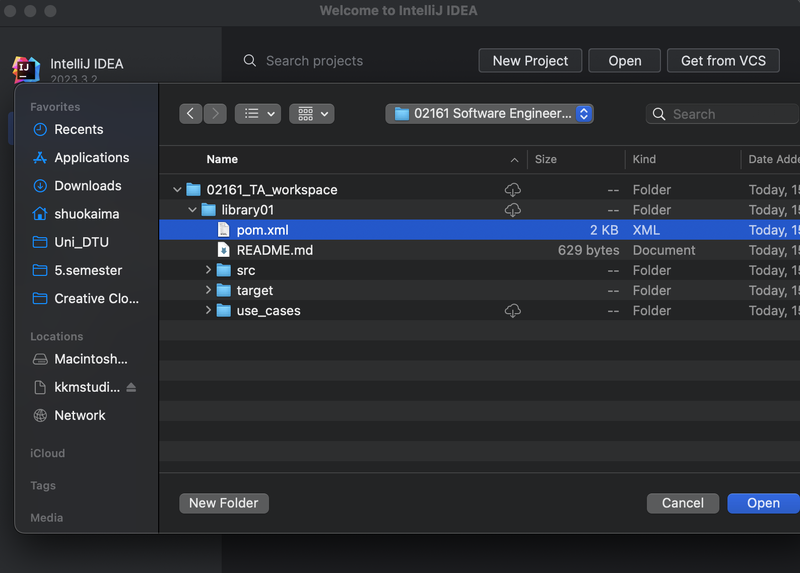Click the forward navigation arrow
This screenshot has width=800, height=573.
(215, 113)
